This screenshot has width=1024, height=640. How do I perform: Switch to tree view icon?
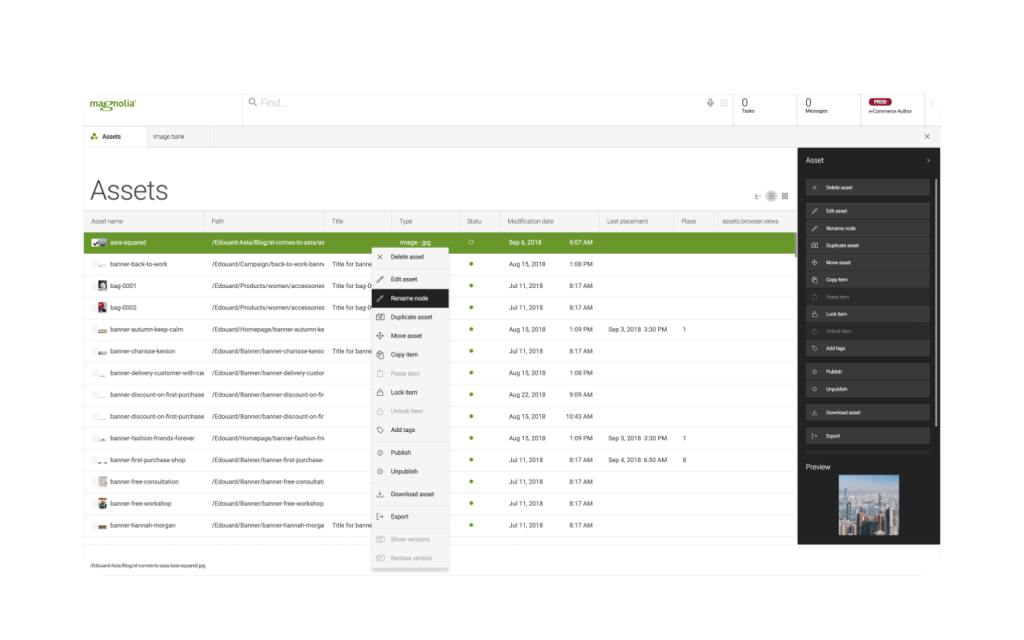(758, 196)
